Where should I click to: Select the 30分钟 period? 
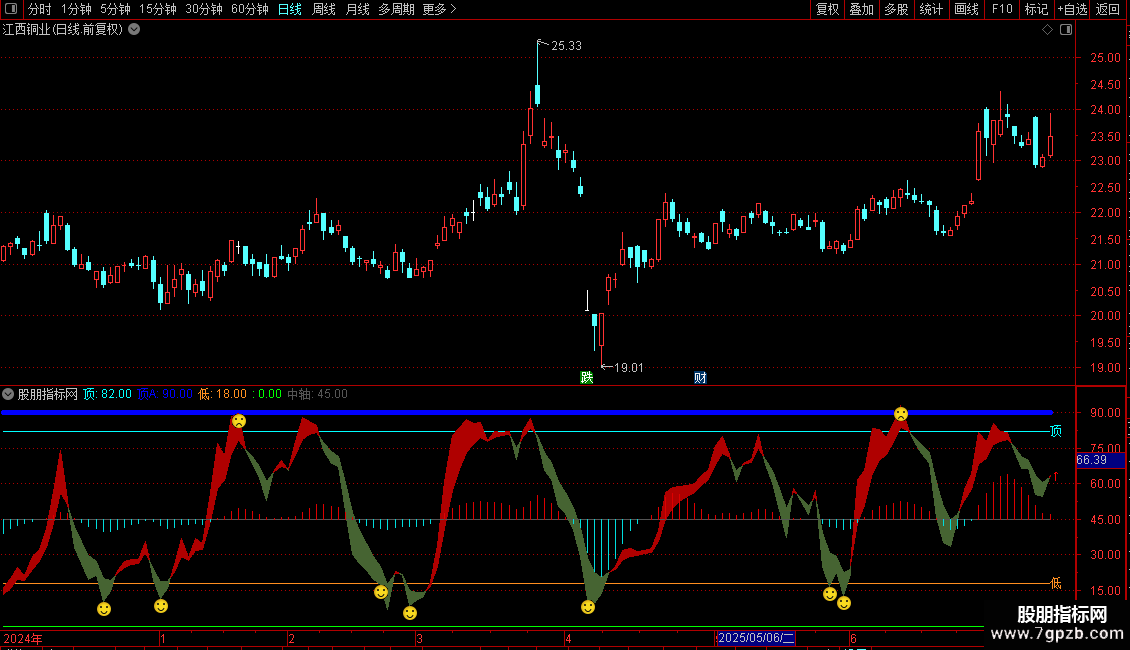[x=204, y=9]
